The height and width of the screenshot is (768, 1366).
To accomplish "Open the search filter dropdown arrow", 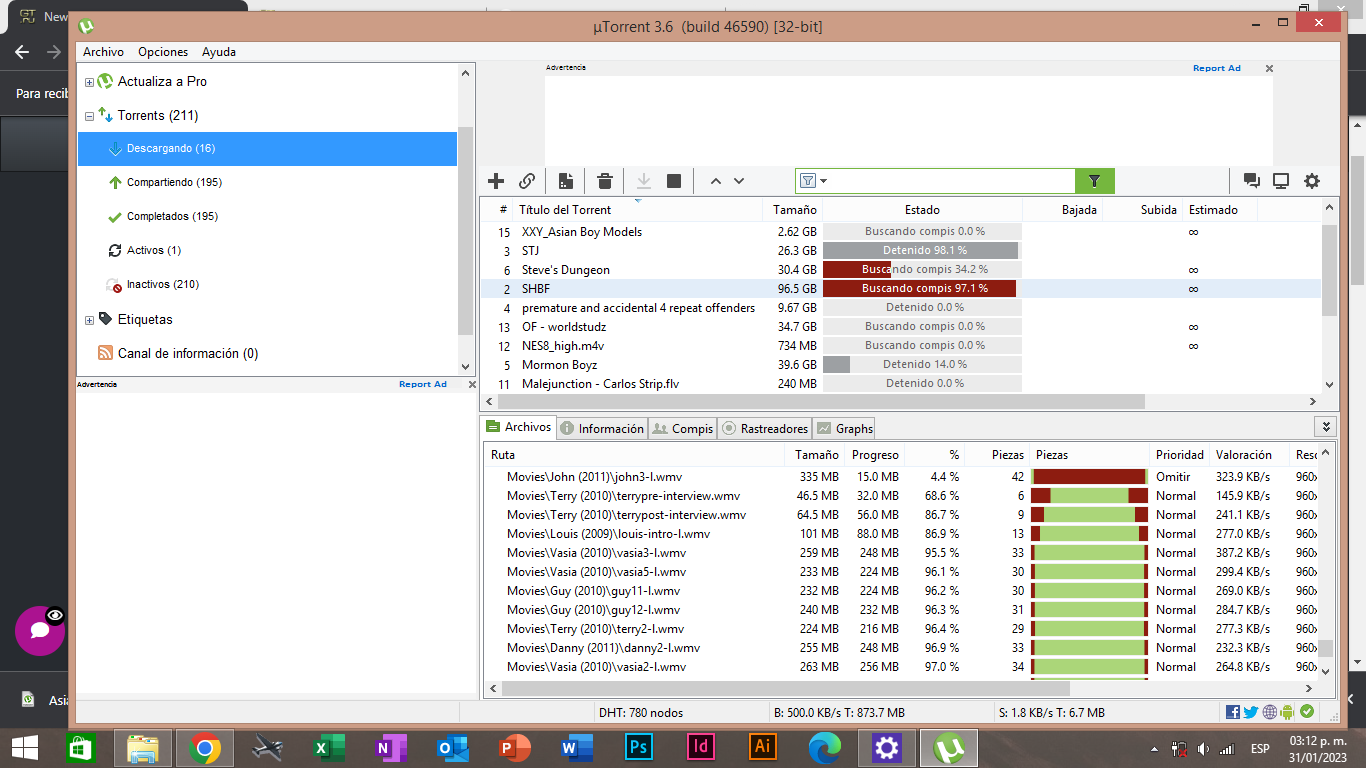I will pyautogui.click(x=823, y=181).
